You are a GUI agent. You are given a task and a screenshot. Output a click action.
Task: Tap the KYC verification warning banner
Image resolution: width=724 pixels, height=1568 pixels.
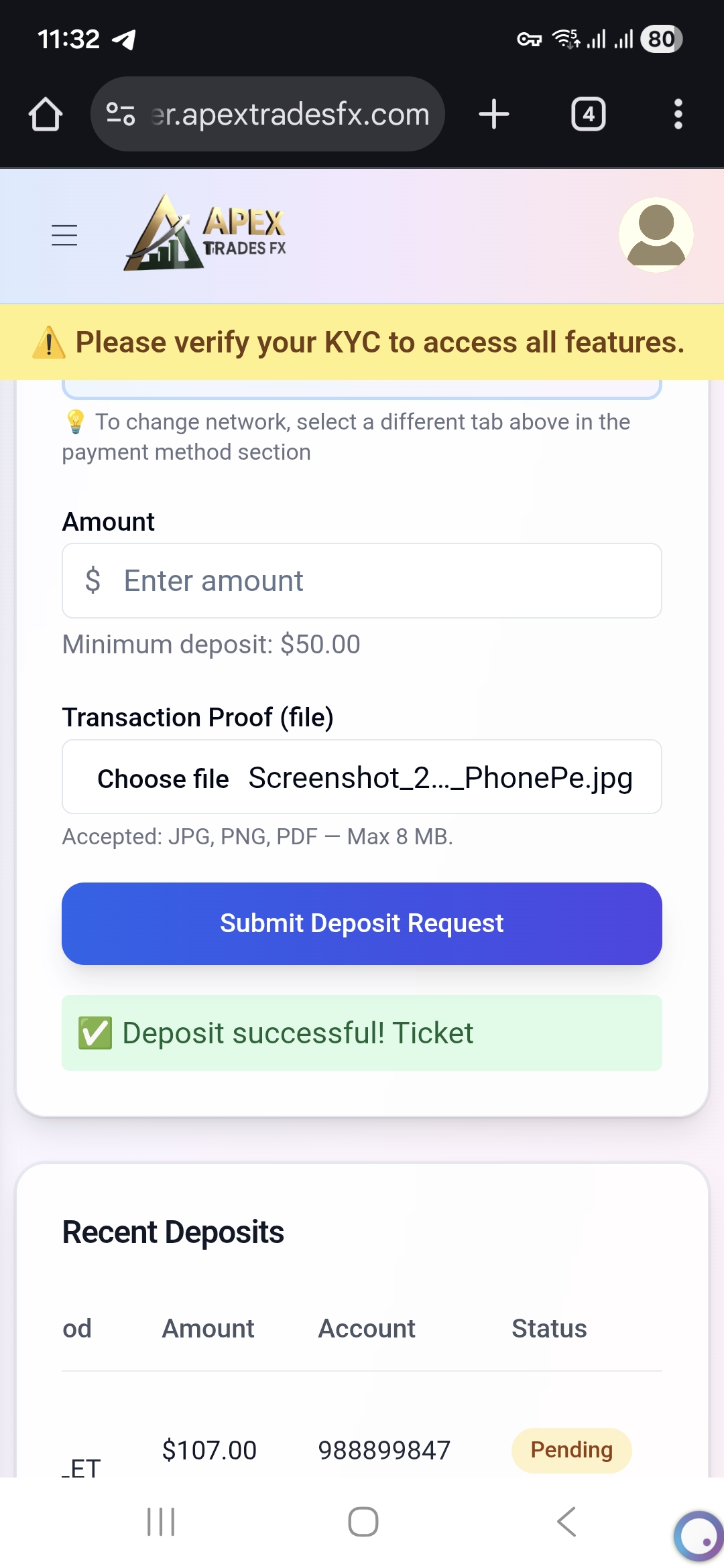click(x=362, y=342)
